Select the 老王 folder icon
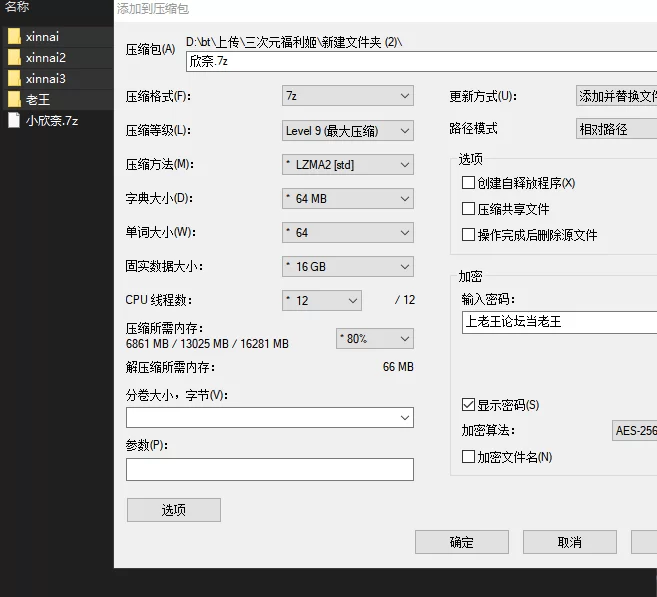The image size is (657, 597). [x=14, y=100]
